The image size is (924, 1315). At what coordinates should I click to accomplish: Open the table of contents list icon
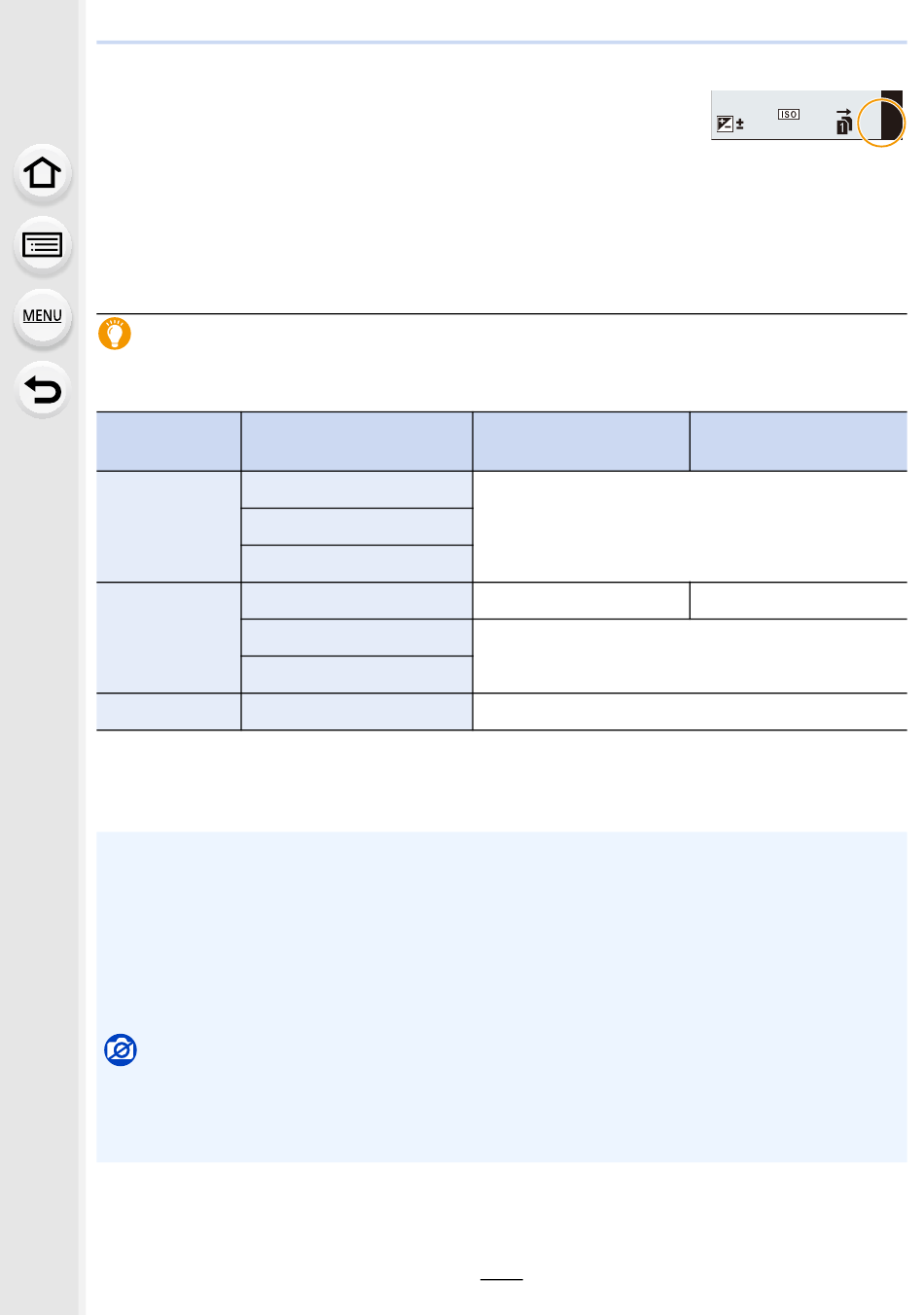(x=42, y=245)
